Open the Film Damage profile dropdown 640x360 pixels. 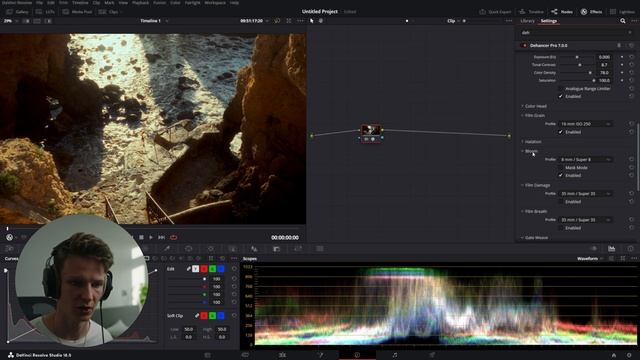click(585, 193)
